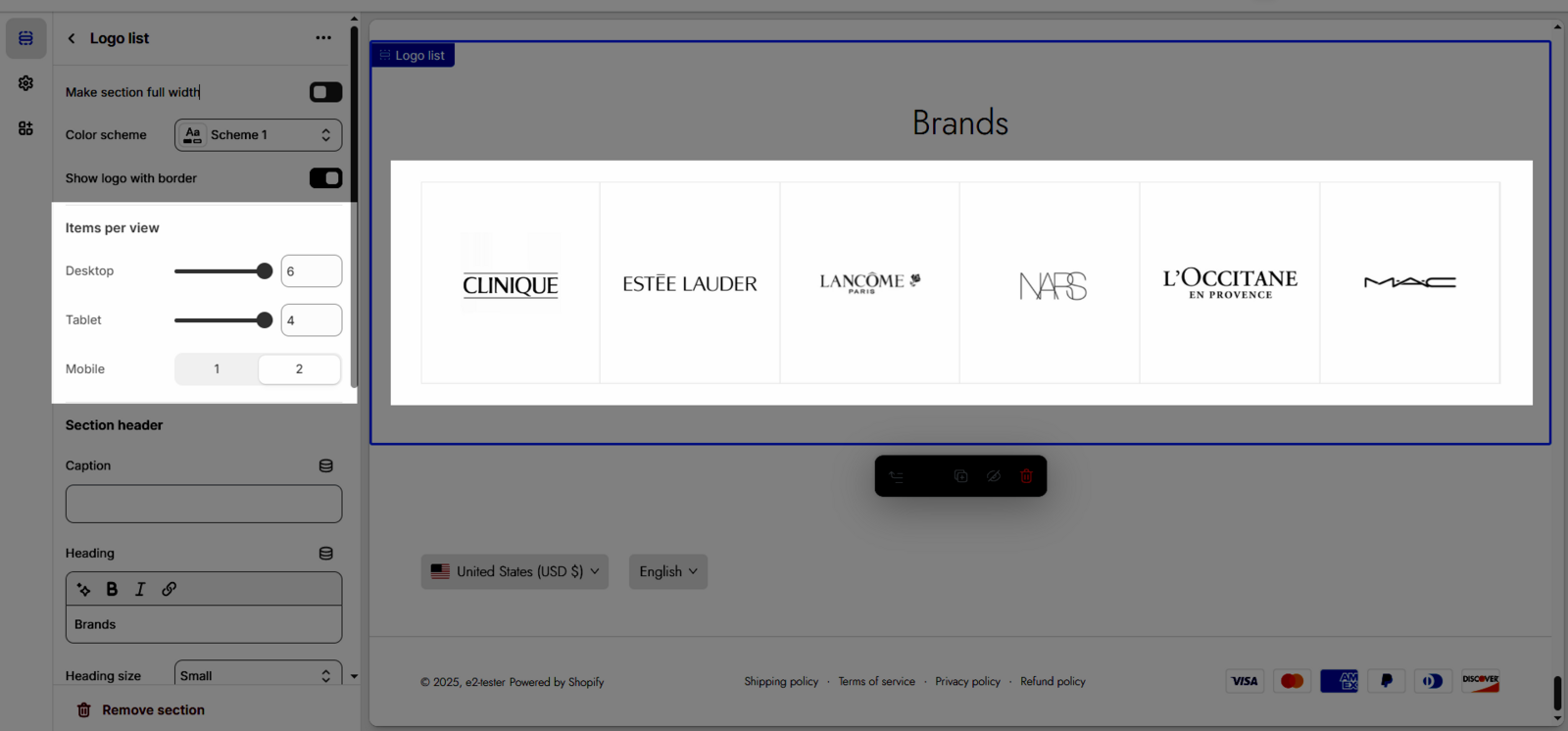Hide section using the eye-slash icon
The image size is (1568, 731).
994,476
